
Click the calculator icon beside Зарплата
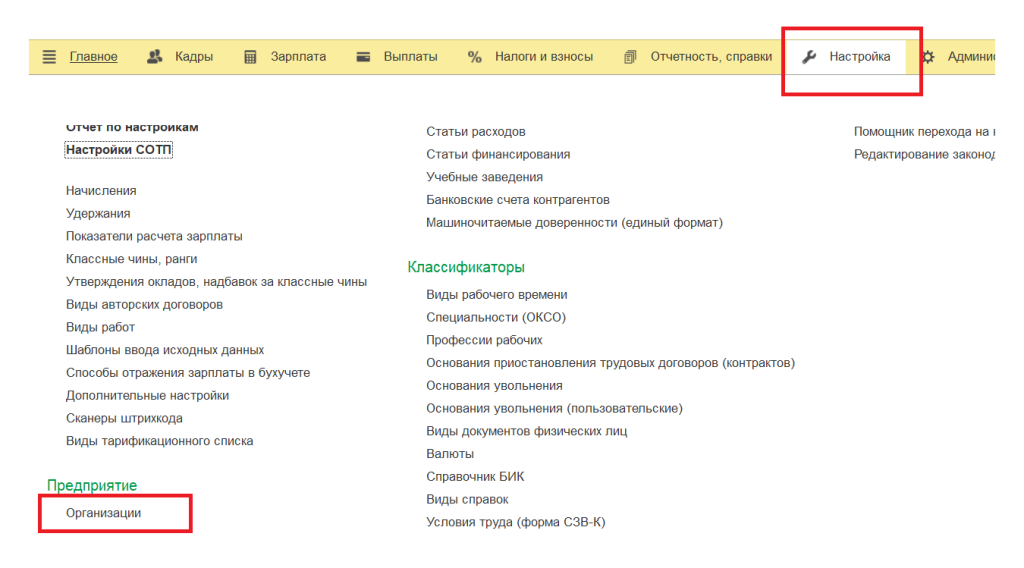[x=250, y=57]
